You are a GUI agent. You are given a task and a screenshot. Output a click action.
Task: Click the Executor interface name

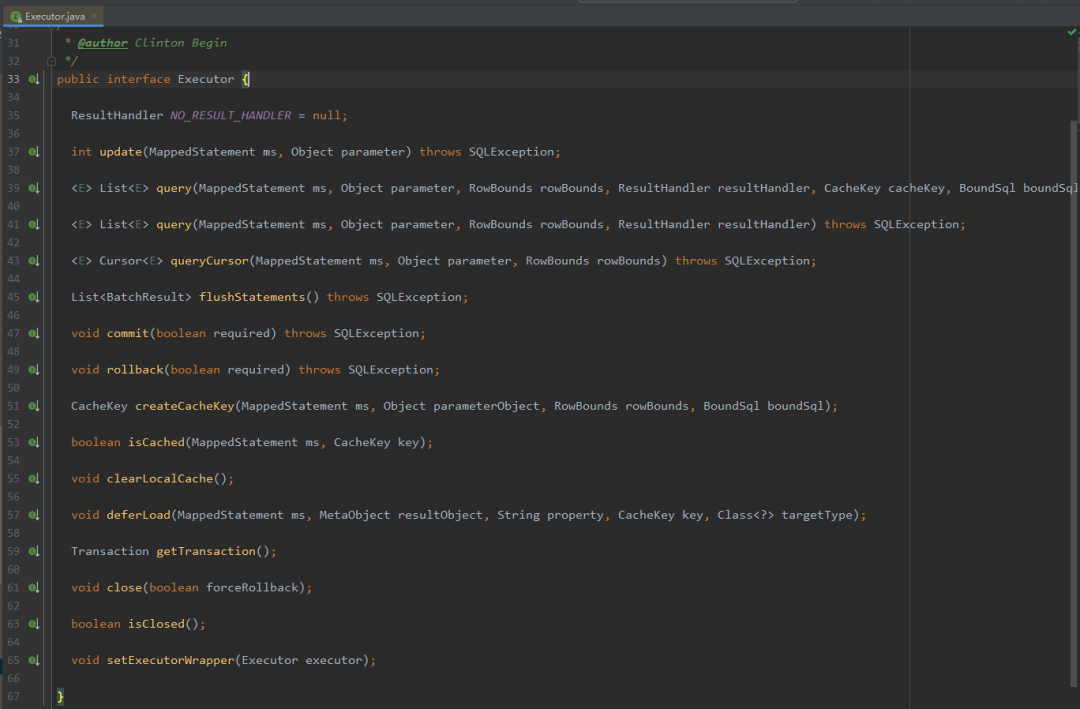point(206,79)
